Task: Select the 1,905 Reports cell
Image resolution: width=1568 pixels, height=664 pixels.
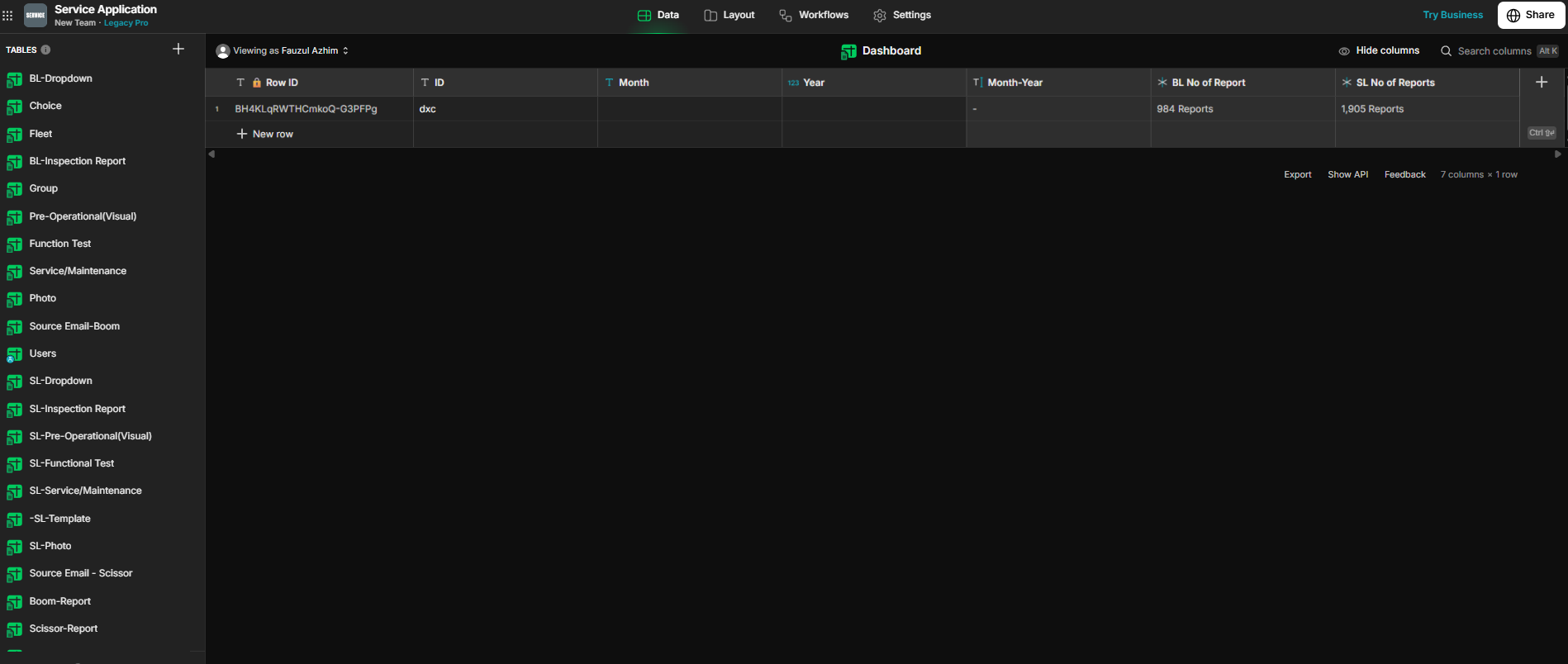Action: click(1428, 109)
